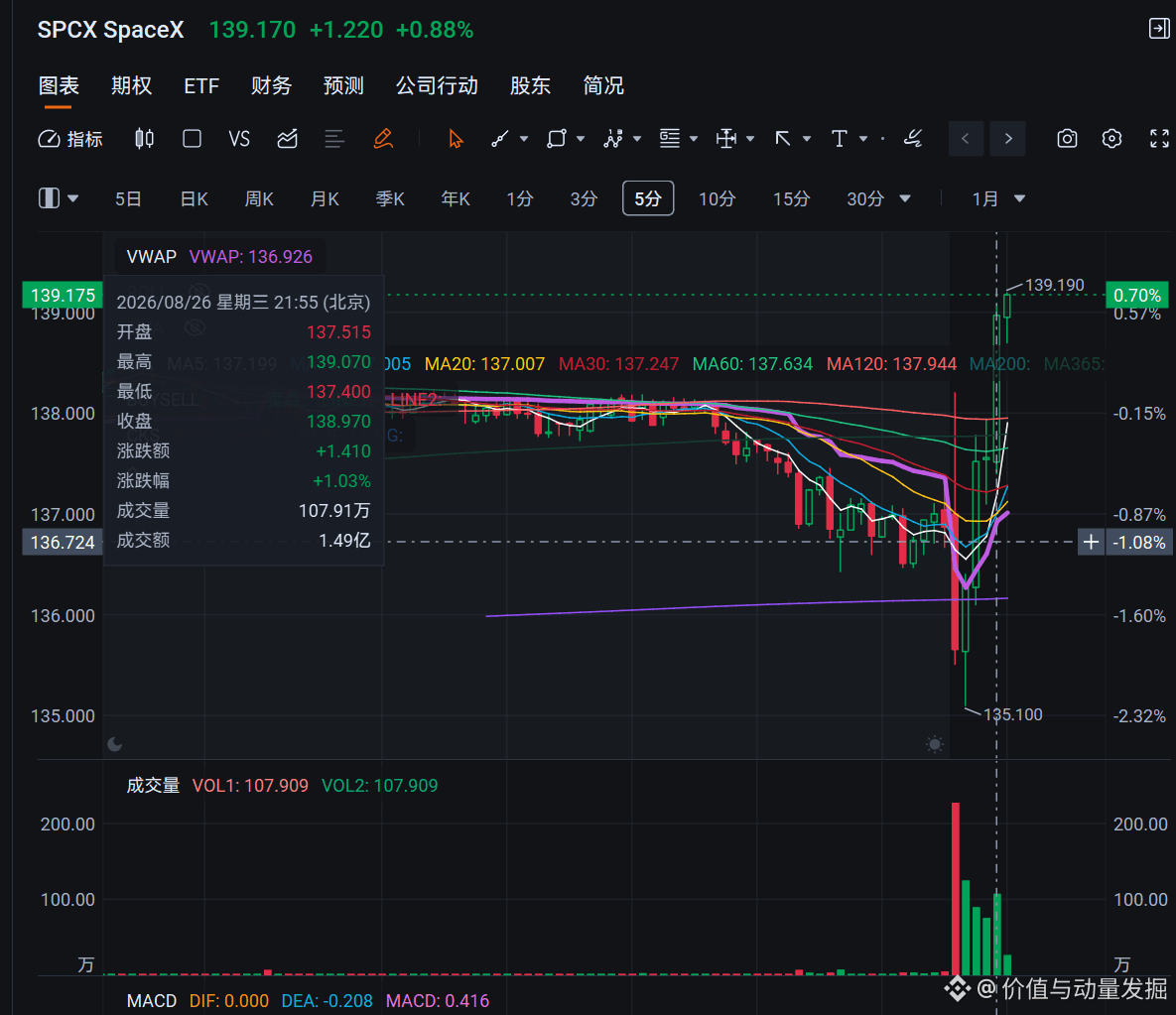Open the 指标 indicators panel

click(70, 139)
